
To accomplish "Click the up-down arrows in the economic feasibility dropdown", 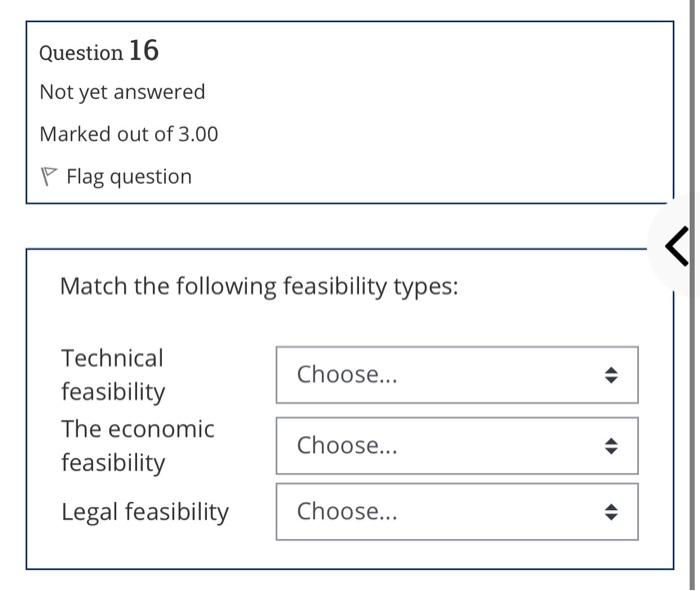I will (x=612, y=446).
